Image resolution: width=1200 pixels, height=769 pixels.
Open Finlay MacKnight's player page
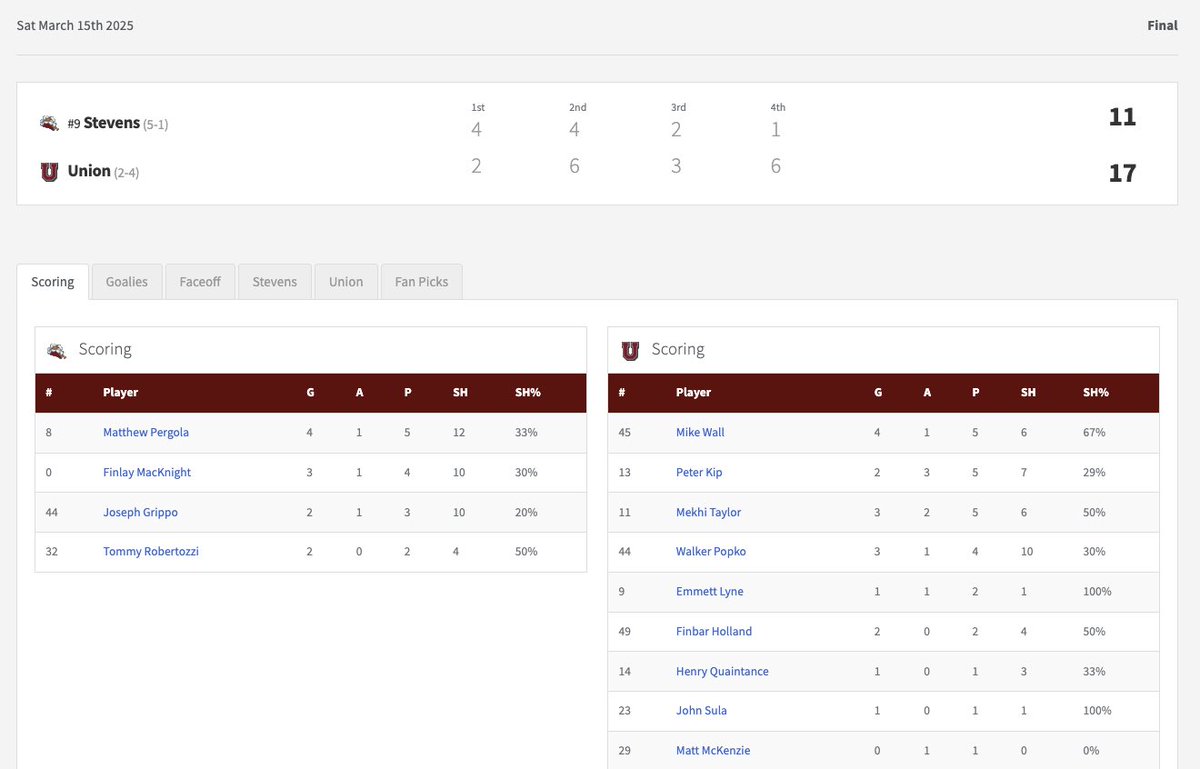point(147,473)
